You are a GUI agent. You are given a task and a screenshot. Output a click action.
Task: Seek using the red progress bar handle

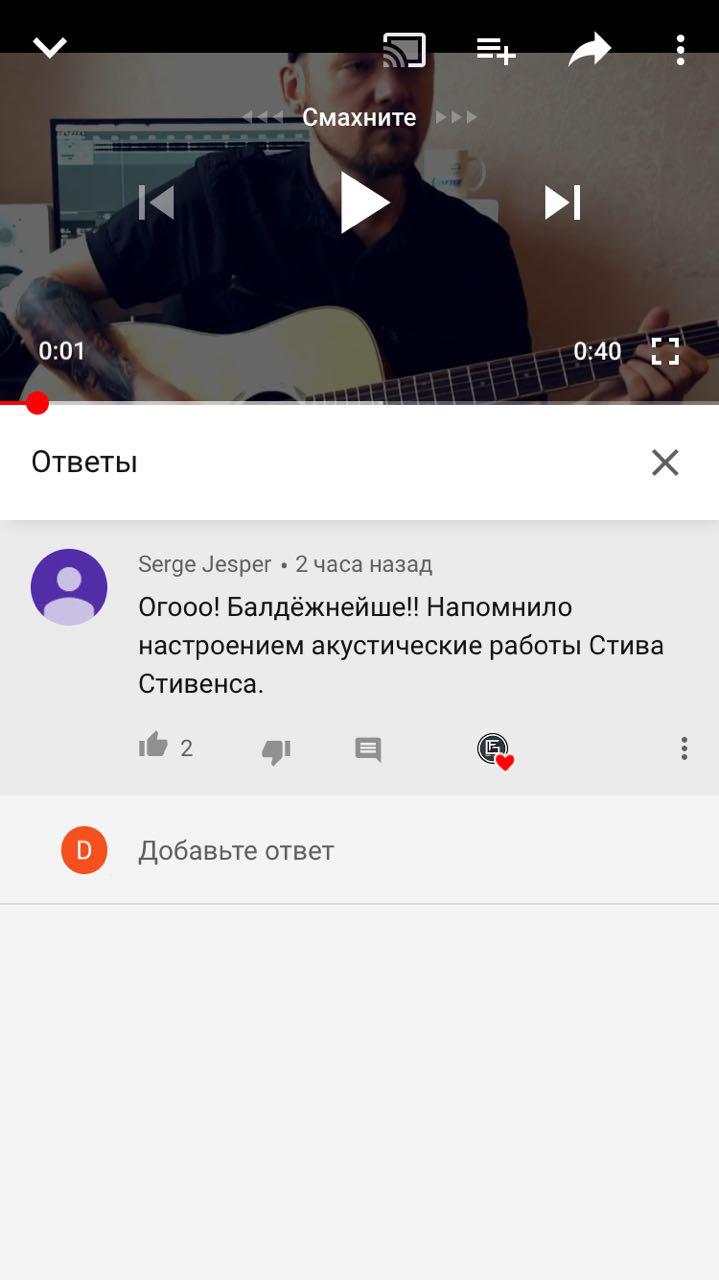click(x=37, y=403)
